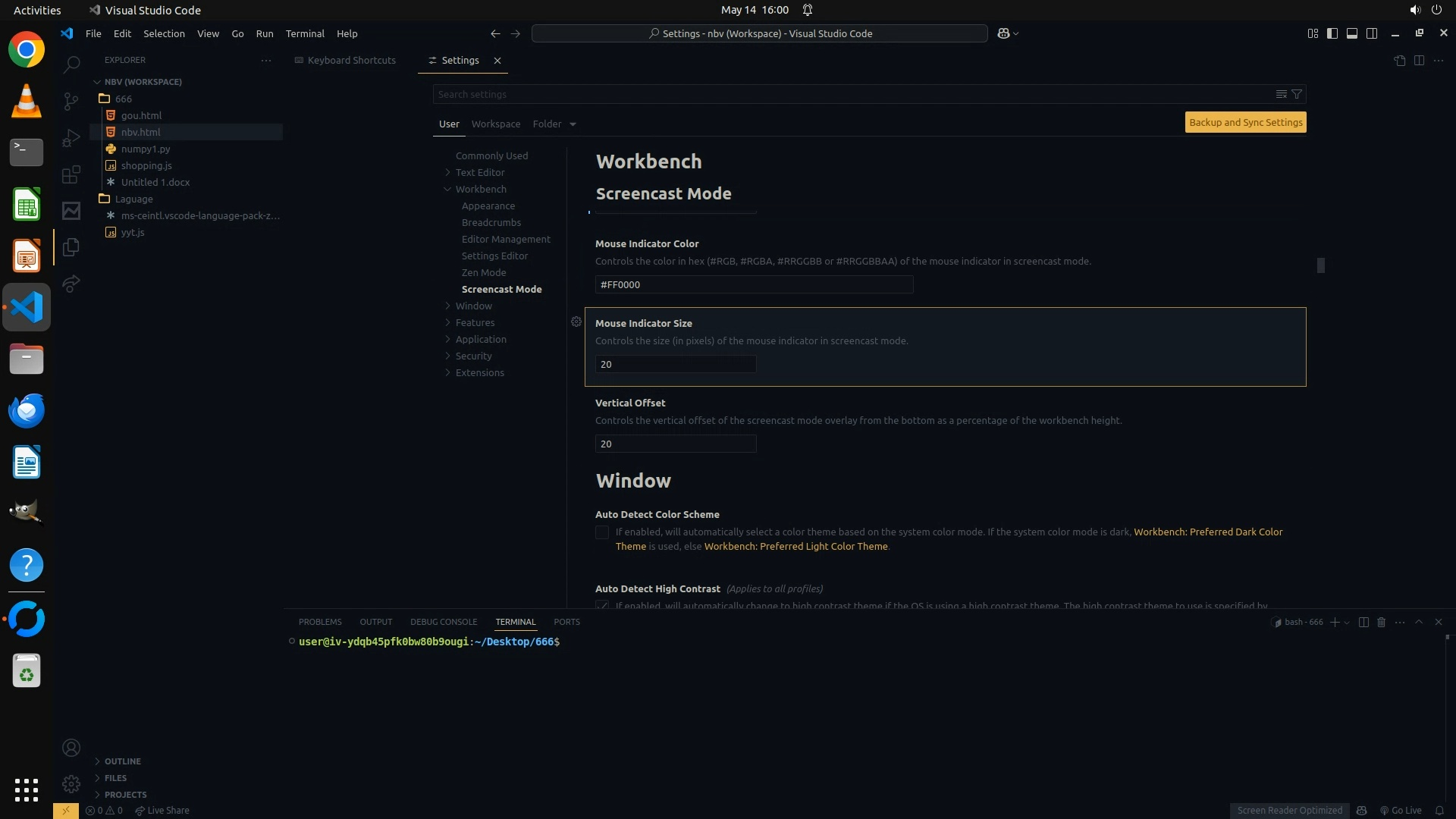Follow the Workbench: Preferred Light Color Theme link
The height and width of the screenshot is (819, 1456).
pos(795,546)
